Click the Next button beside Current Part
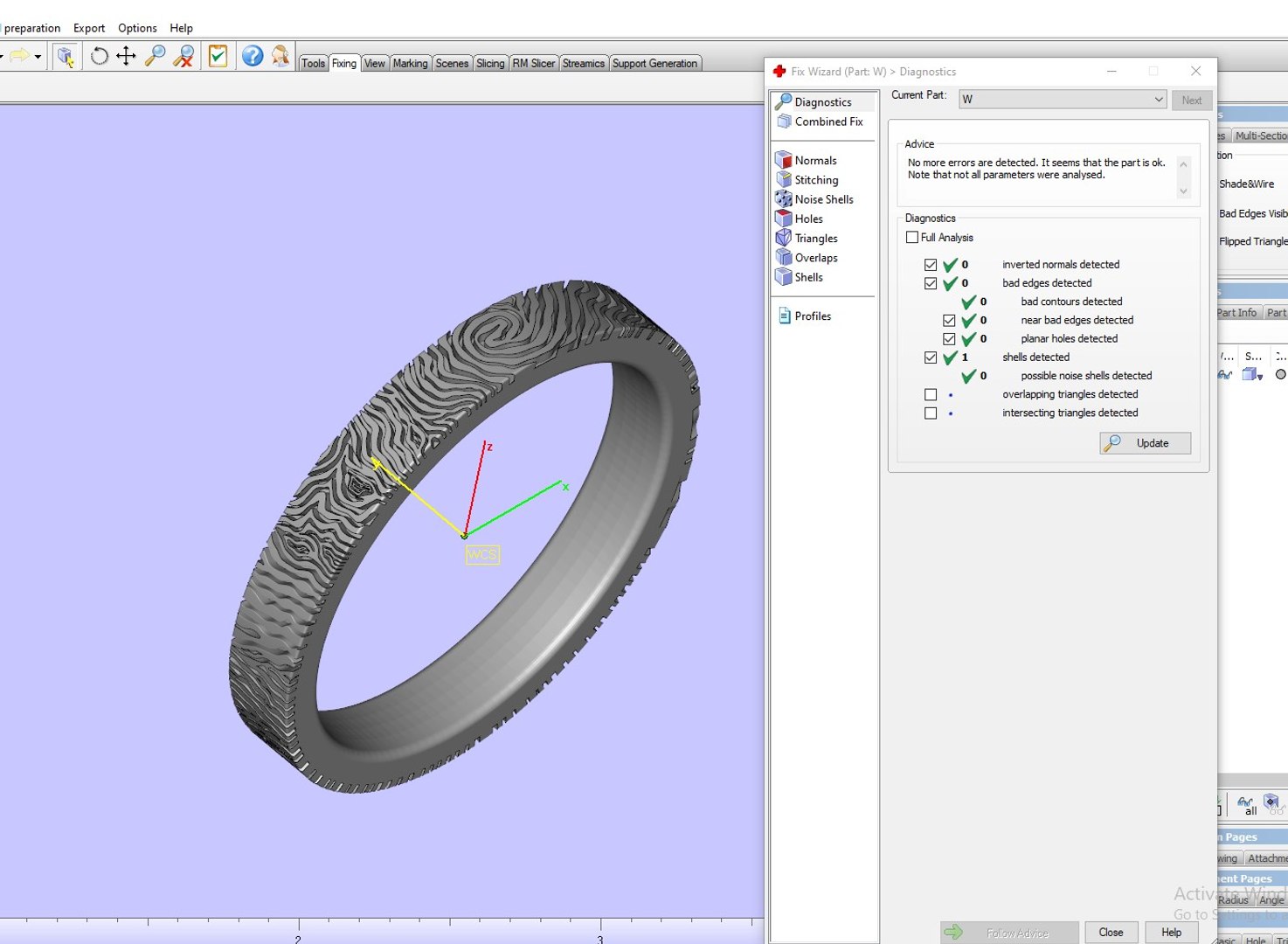Viewport: 1288px width, 944px height. (x=1191, y=101)
